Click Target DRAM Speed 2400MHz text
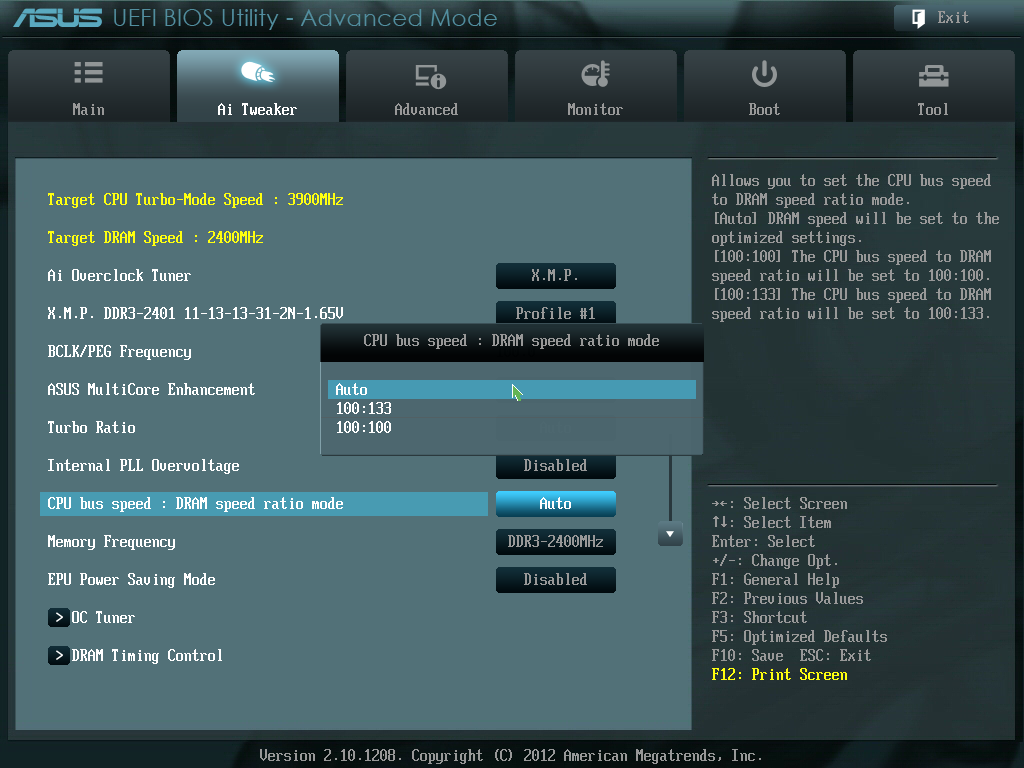 click(x=155, y=237)
